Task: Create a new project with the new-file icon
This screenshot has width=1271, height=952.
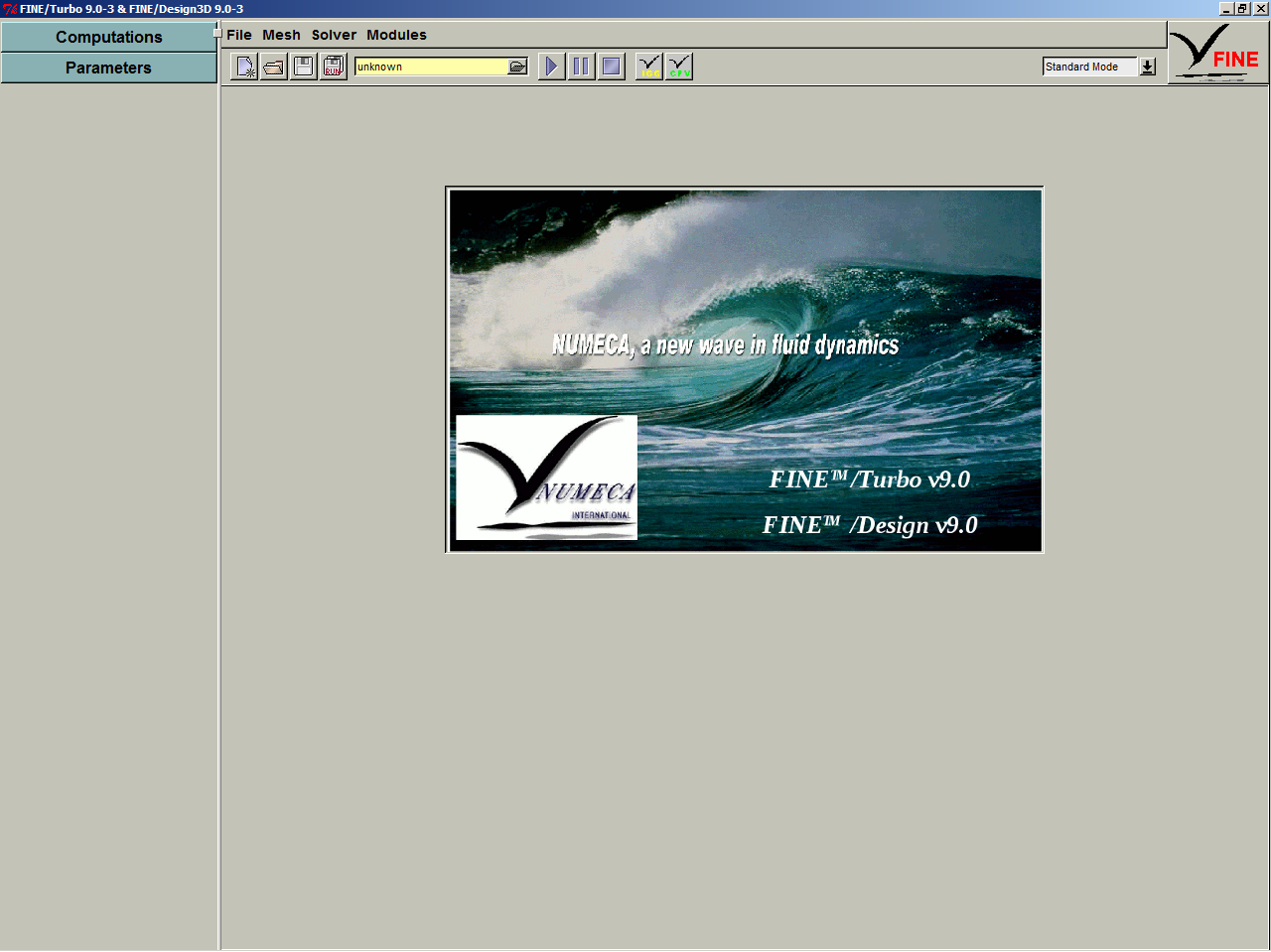Action: (x=244, y=67)
